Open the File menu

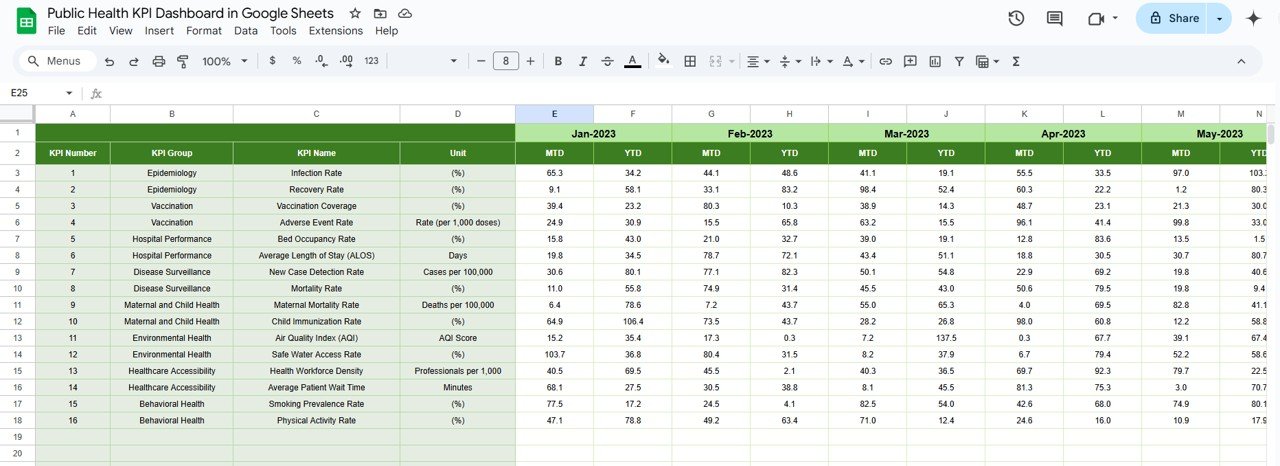(57, 31)
